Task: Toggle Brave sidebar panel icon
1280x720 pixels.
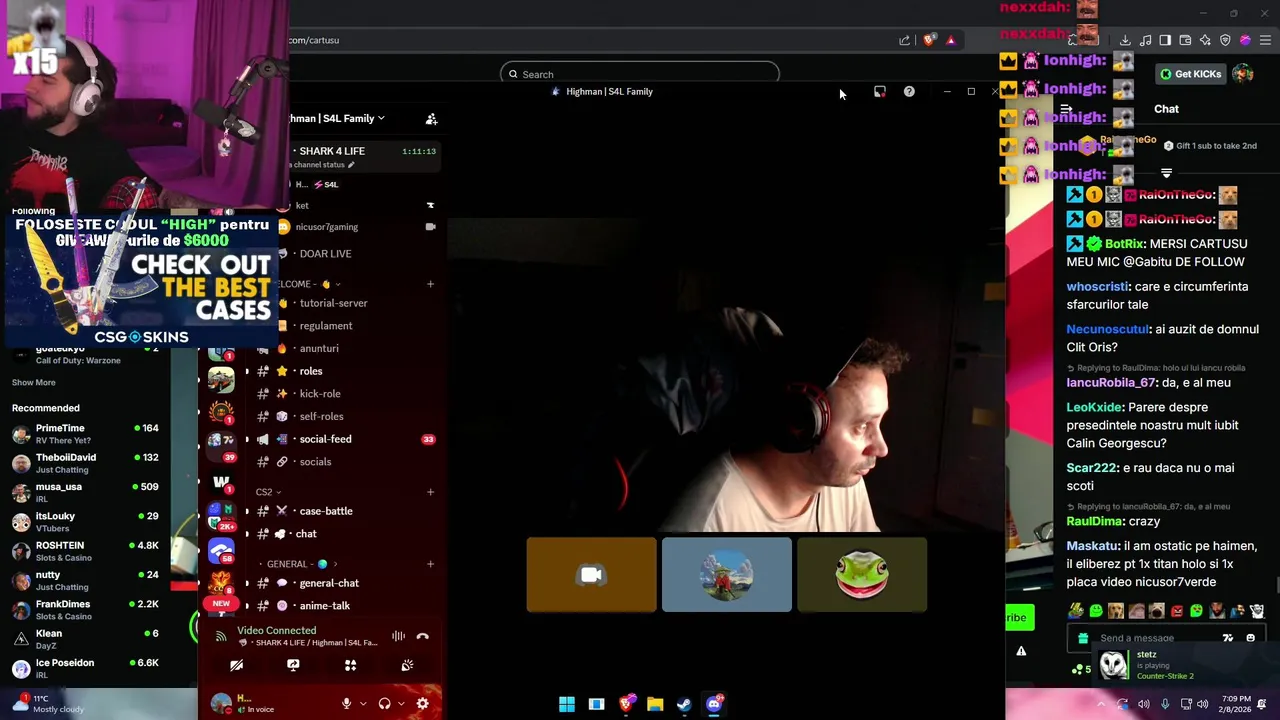Action: pos(1165,40)
